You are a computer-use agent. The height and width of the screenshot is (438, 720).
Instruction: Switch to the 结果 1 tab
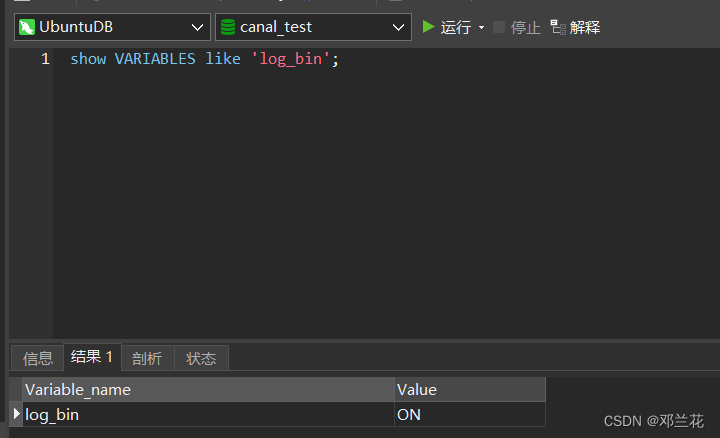pos(92,356)
